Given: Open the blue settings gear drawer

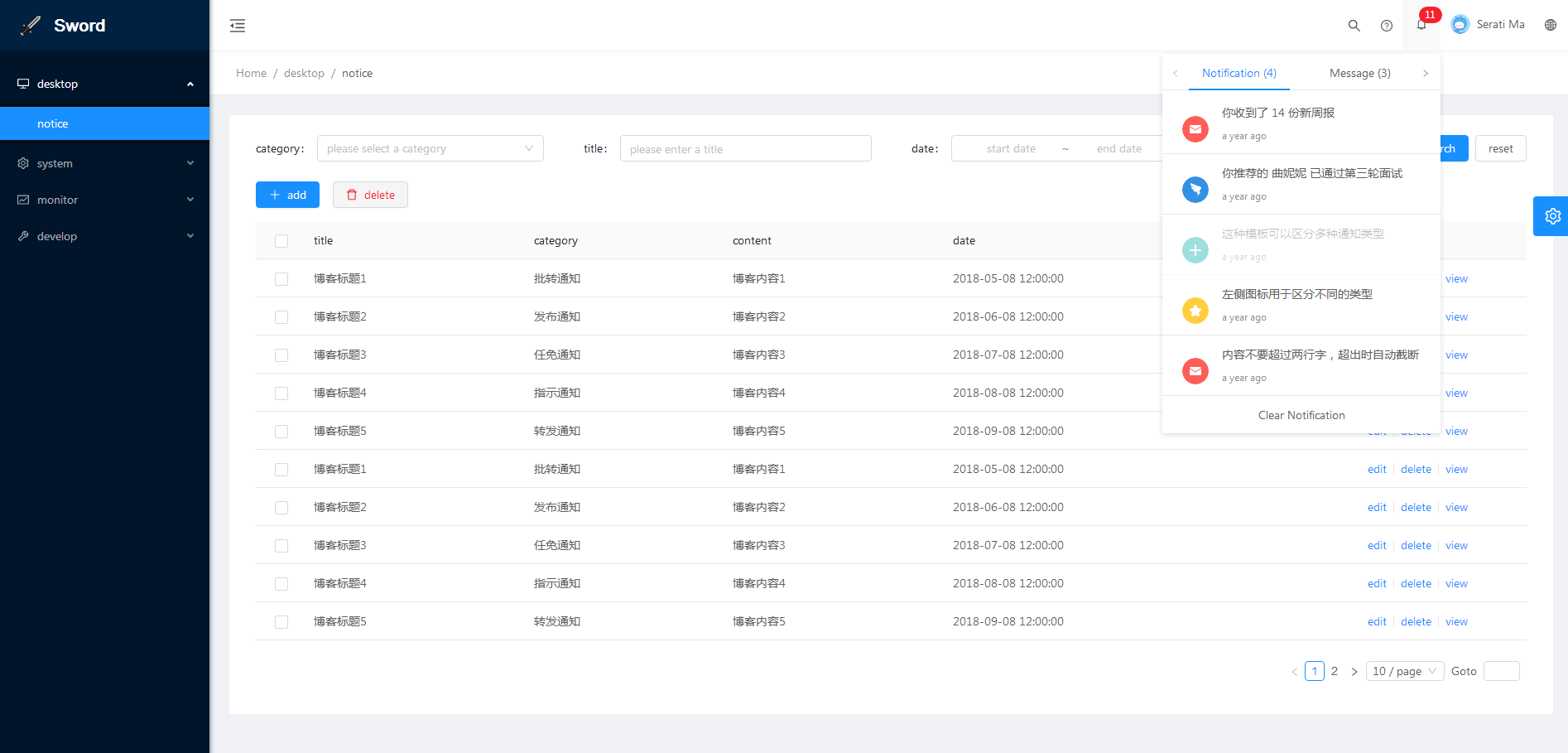Looking at the screenshot, I should coord(1551,216).
